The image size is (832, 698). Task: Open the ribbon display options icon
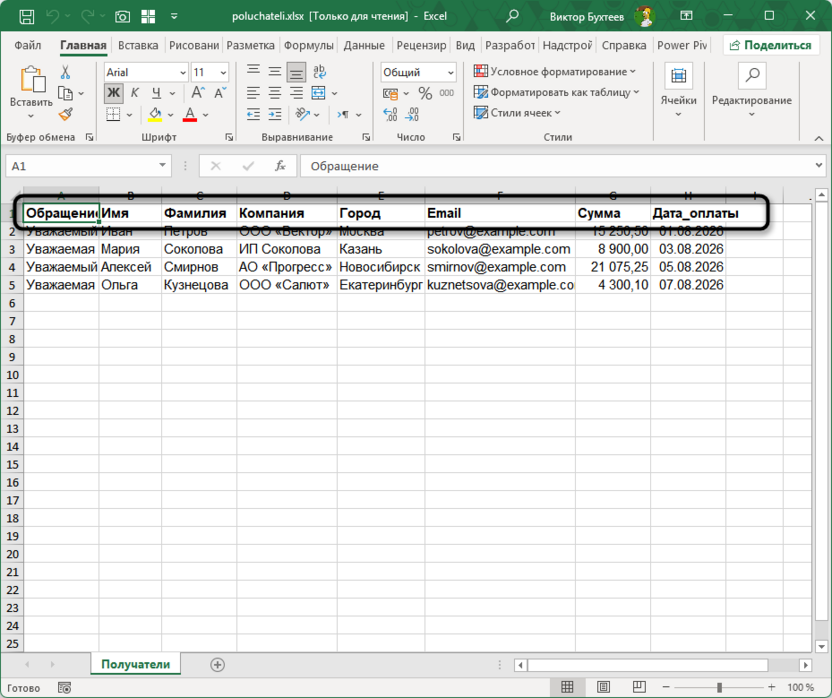686,16
